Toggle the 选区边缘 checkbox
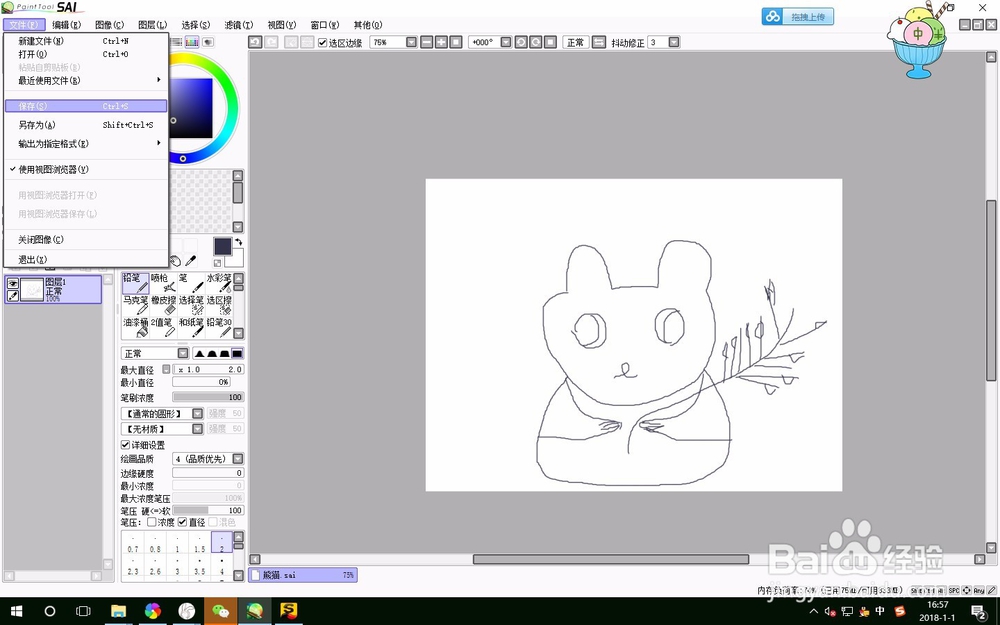 coord(322,43)
